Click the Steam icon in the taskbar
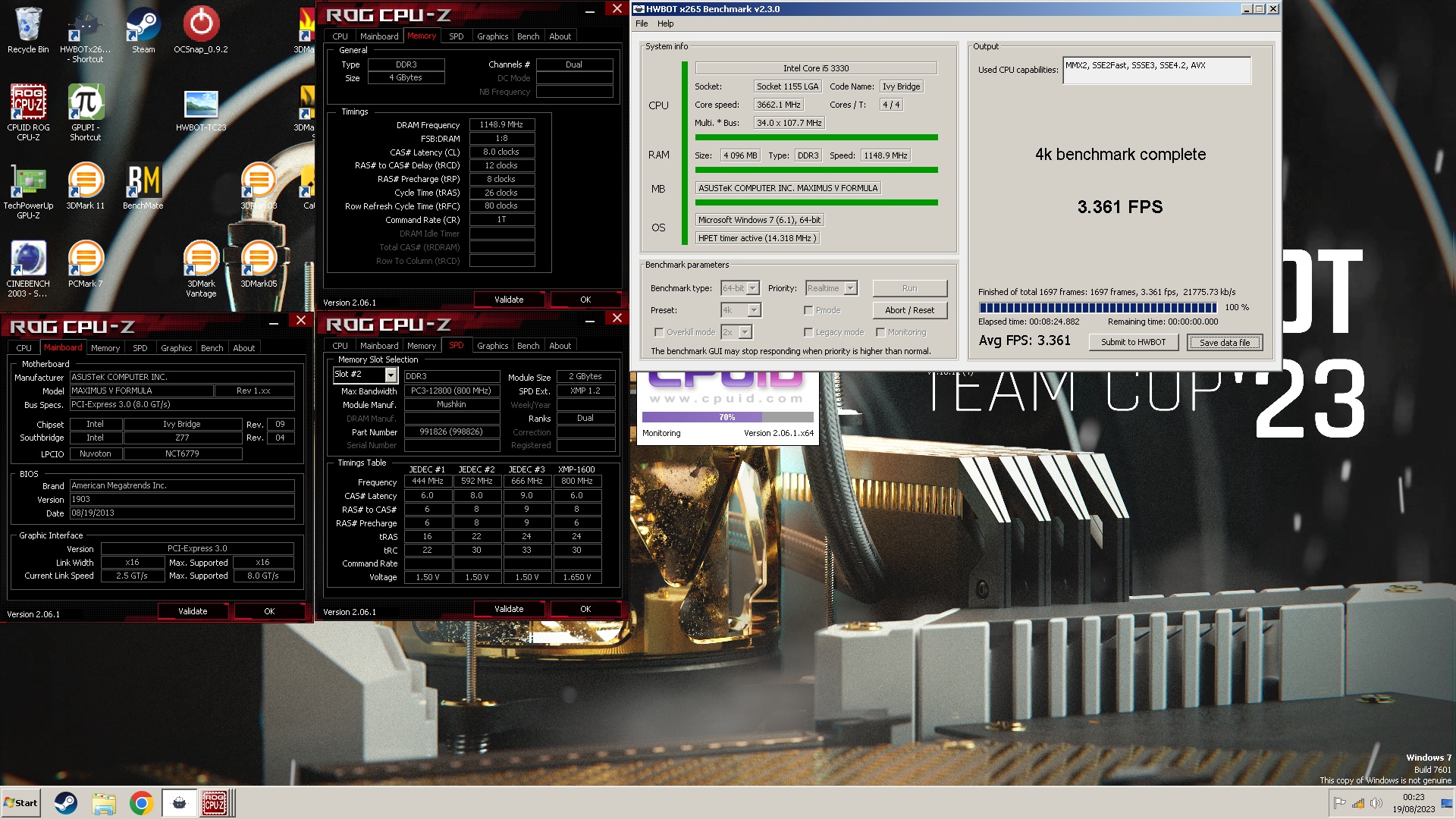 click(x=66, y=803)
